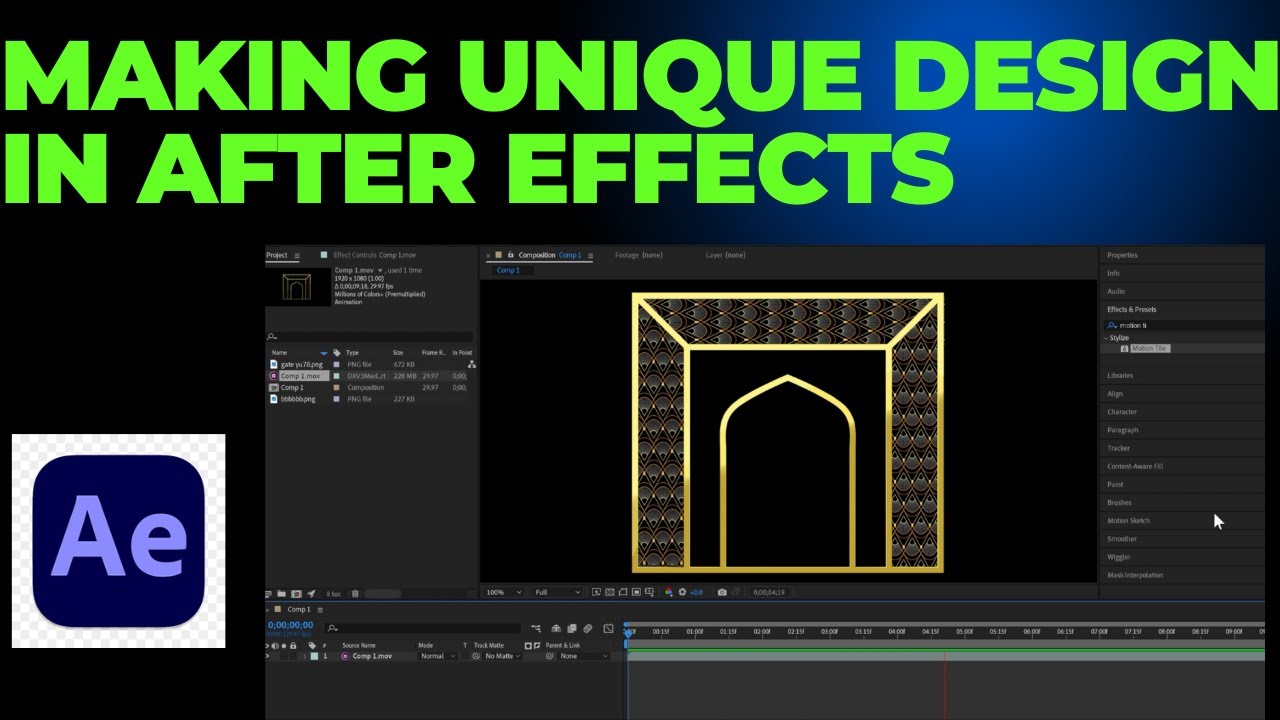Open the 8 bpc color depth setting
1280x720 pixels.
[x=333, y=594]
